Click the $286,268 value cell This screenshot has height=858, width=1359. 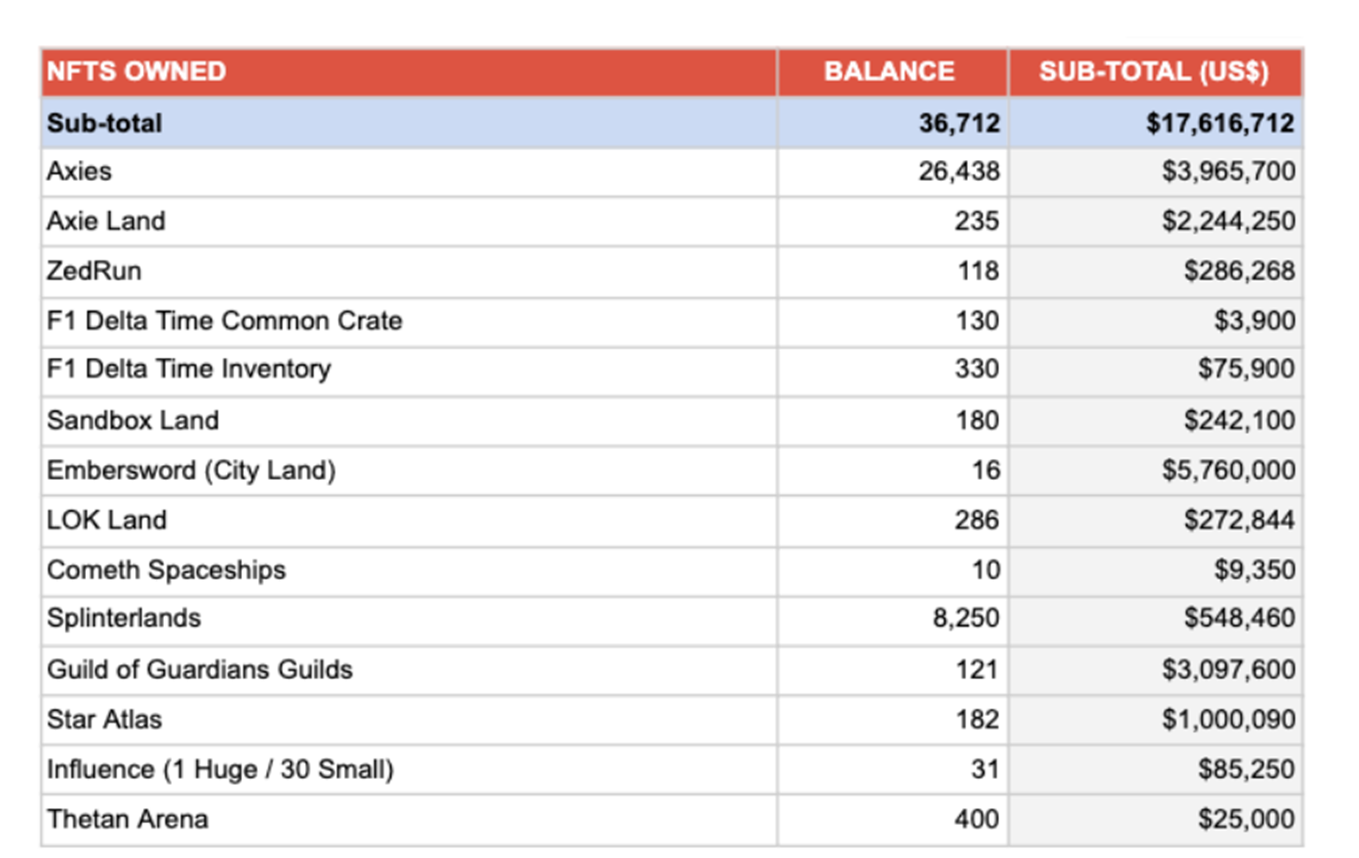tap(1155, 271)
